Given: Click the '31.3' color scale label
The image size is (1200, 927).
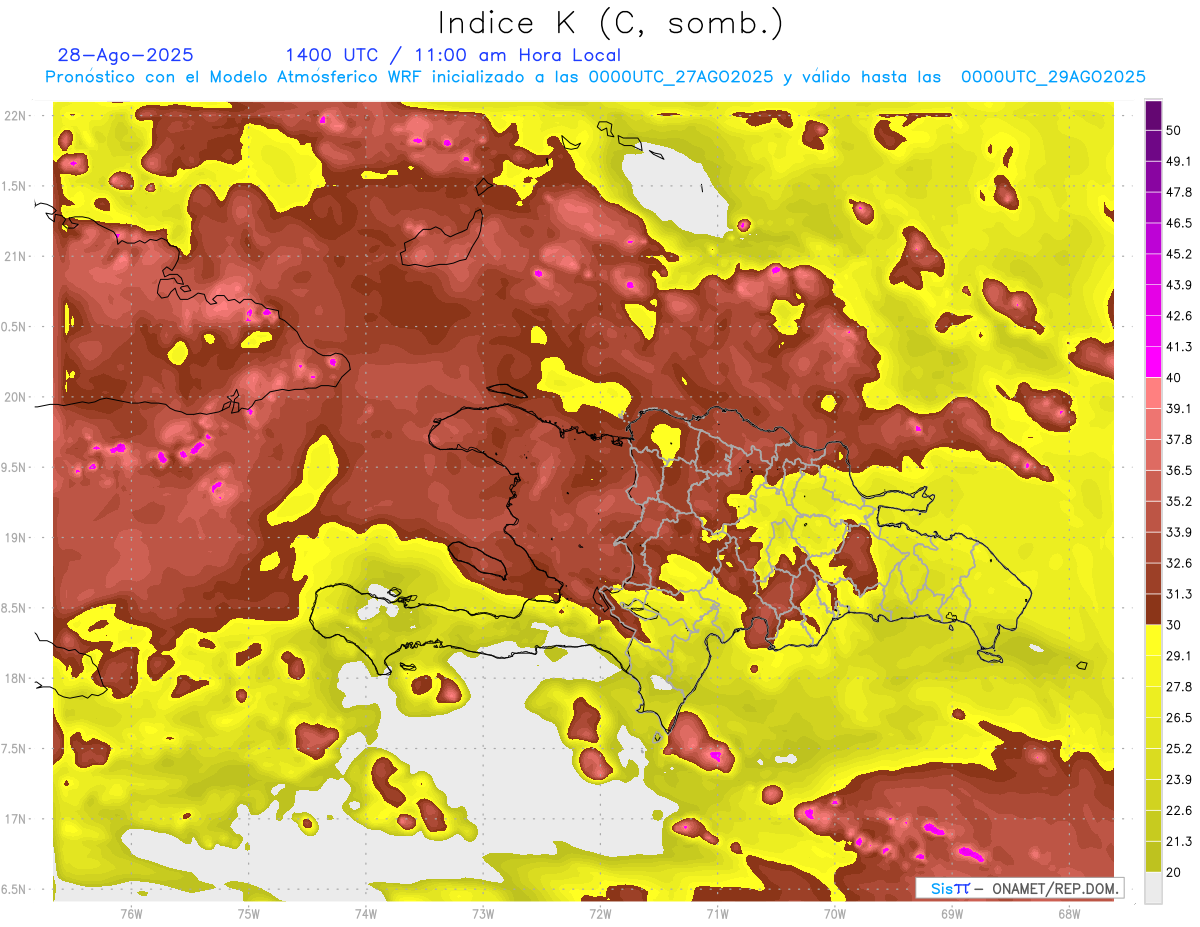Looking at the screenshot, I should tap(1179, 594).
